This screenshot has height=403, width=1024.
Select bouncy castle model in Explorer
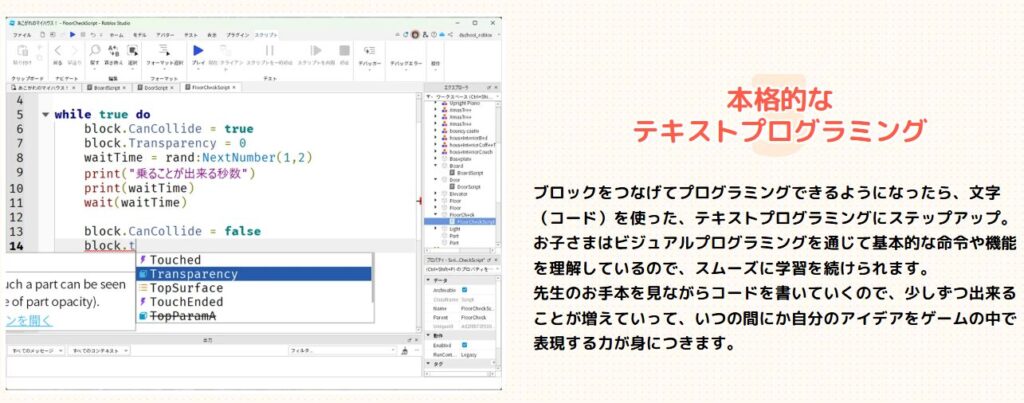tap(462, 131)
